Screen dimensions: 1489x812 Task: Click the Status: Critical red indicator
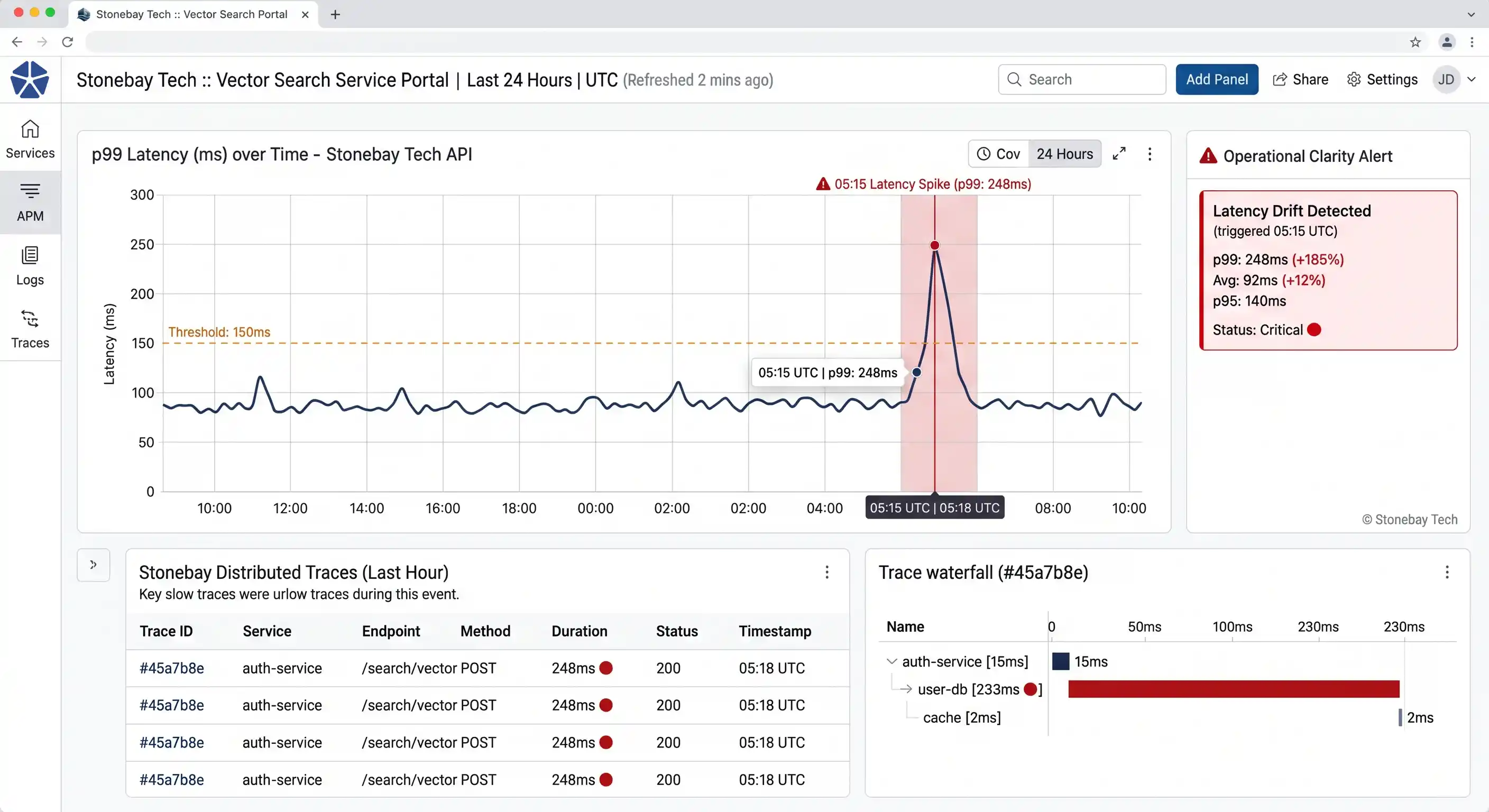(x=1314, y=330)
